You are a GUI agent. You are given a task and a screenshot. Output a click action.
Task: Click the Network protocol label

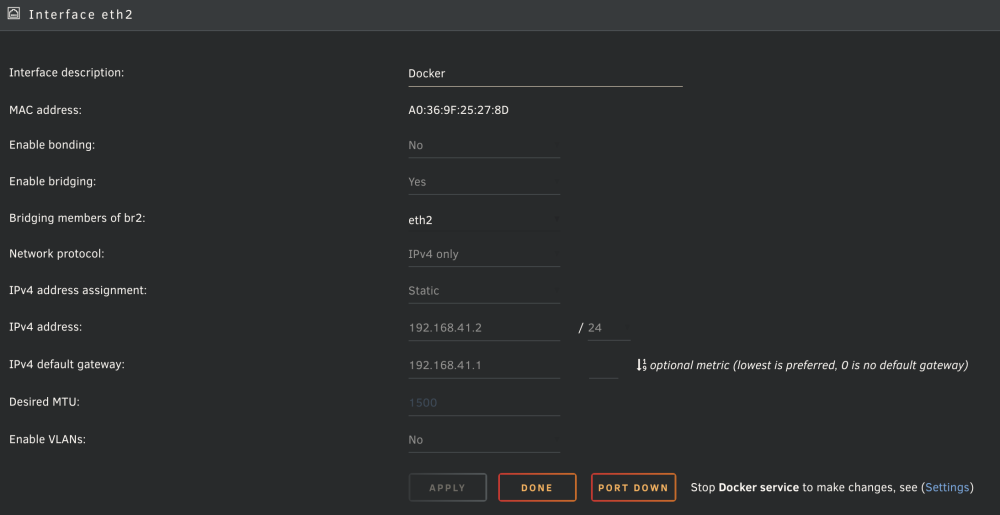coord(57,254)
